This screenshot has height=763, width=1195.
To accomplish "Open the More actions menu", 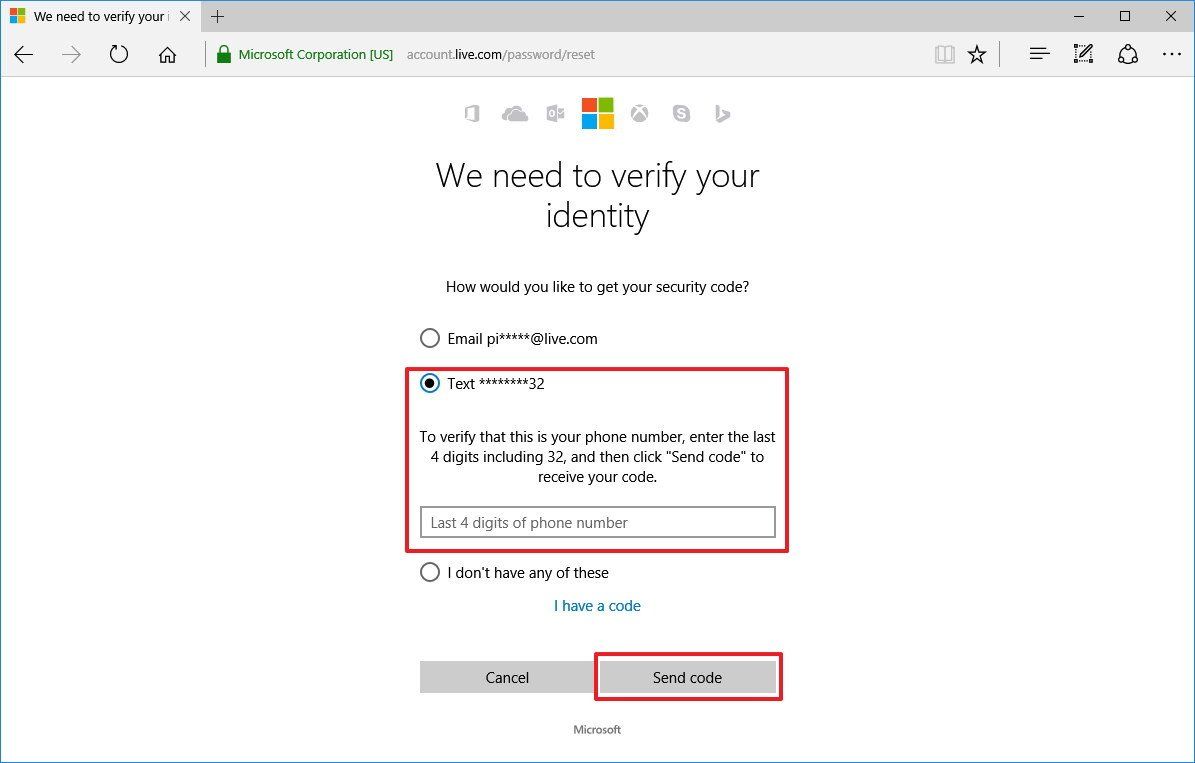I will pyautogui.click(x=1172, y=54).
